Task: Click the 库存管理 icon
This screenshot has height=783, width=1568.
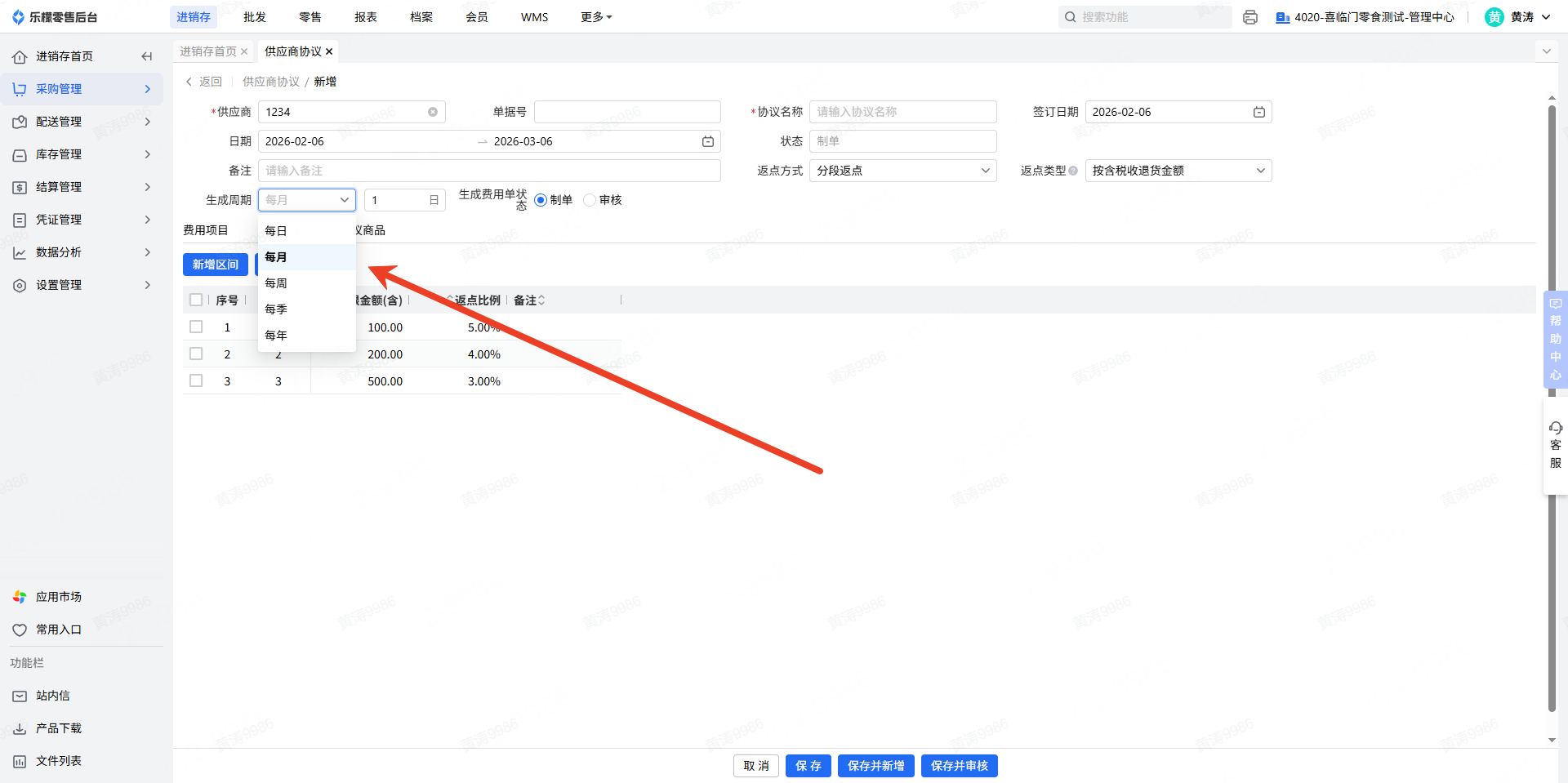Action: [x=20, y=154]
